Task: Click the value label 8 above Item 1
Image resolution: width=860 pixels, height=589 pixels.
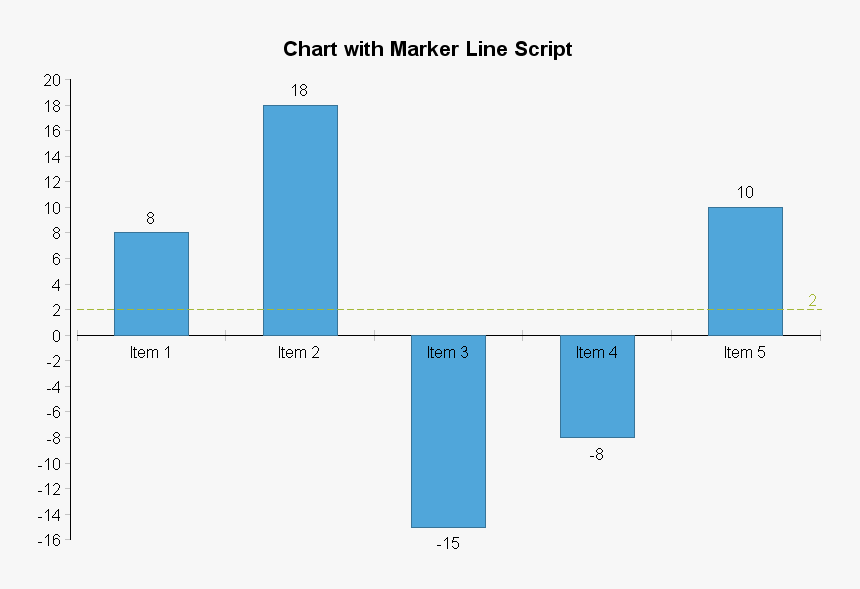Action: coord(150,218)
